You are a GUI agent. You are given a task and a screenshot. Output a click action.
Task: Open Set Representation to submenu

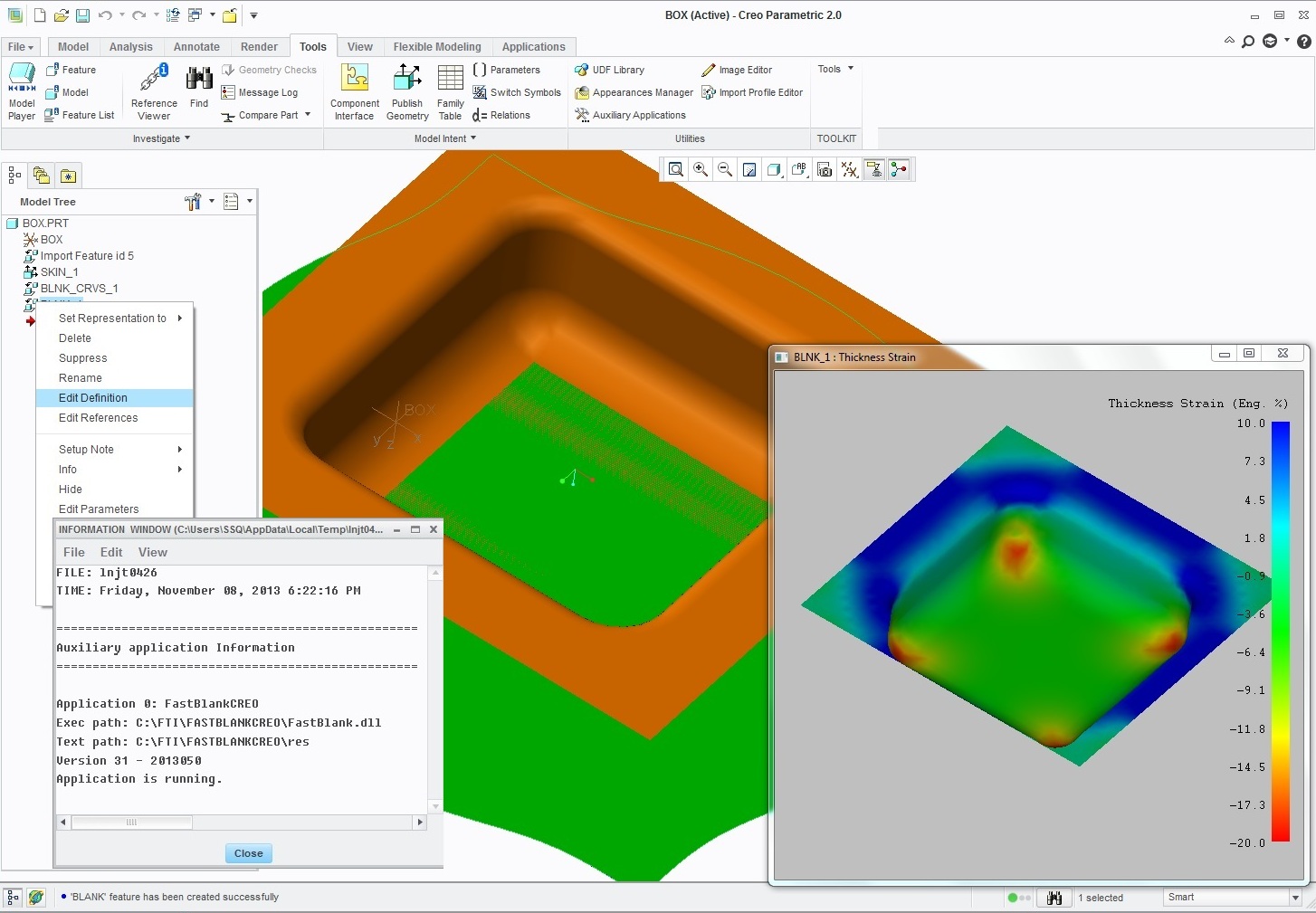tap(114, 319)
